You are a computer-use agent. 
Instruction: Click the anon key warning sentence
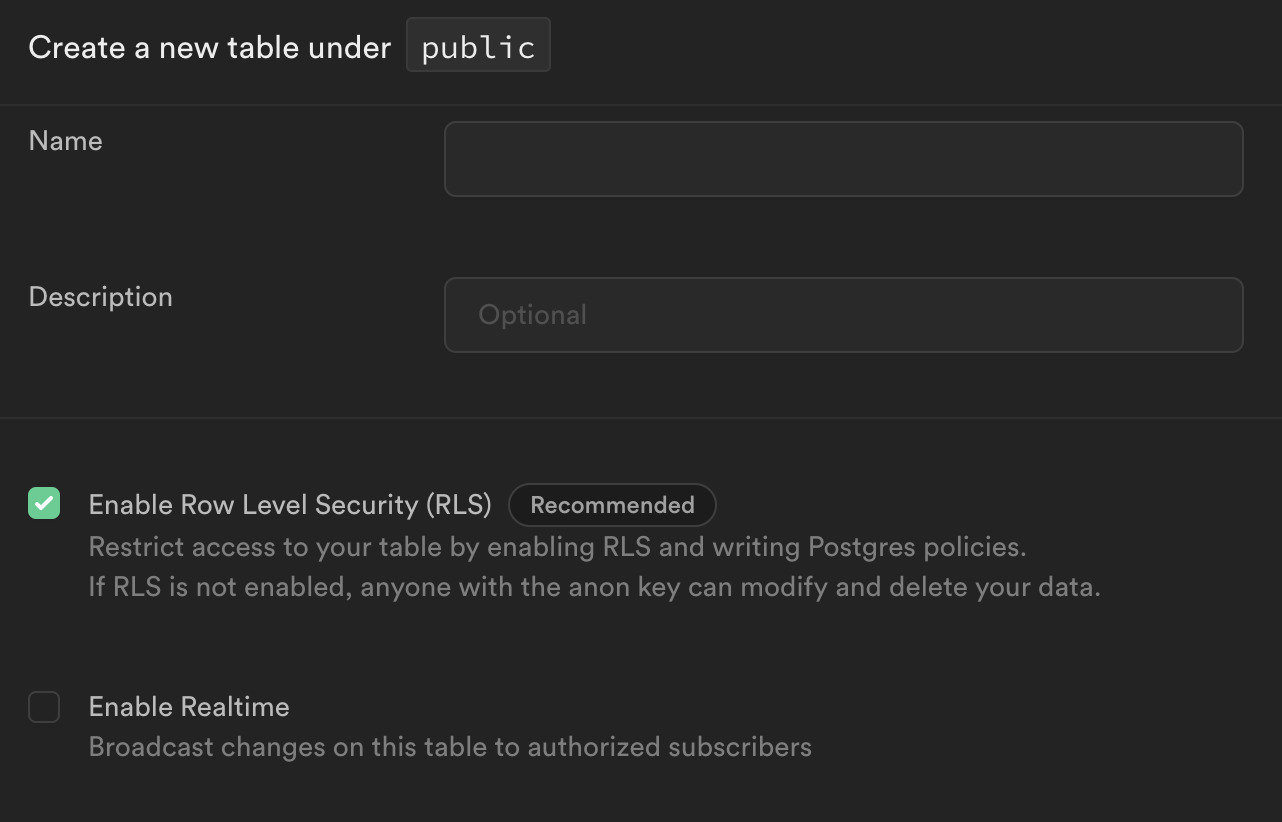click(594, 587)
